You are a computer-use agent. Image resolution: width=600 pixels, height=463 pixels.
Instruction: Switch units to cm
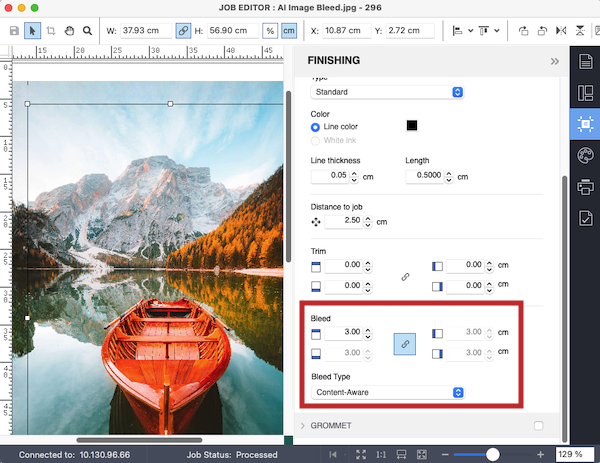pos(288,31)
